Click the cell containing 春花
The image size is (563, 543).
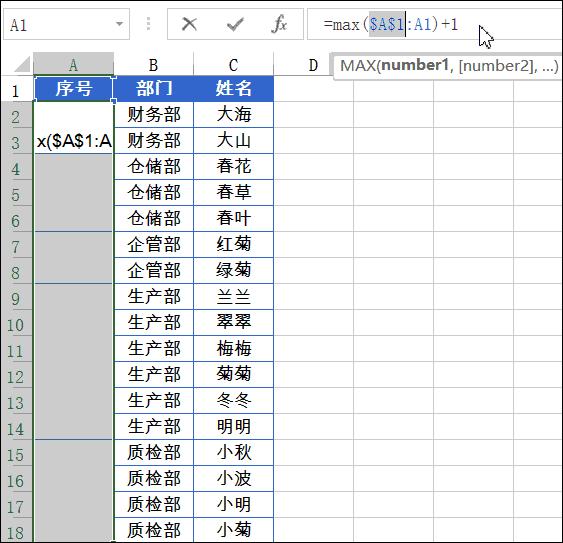[x=233, y=166]
